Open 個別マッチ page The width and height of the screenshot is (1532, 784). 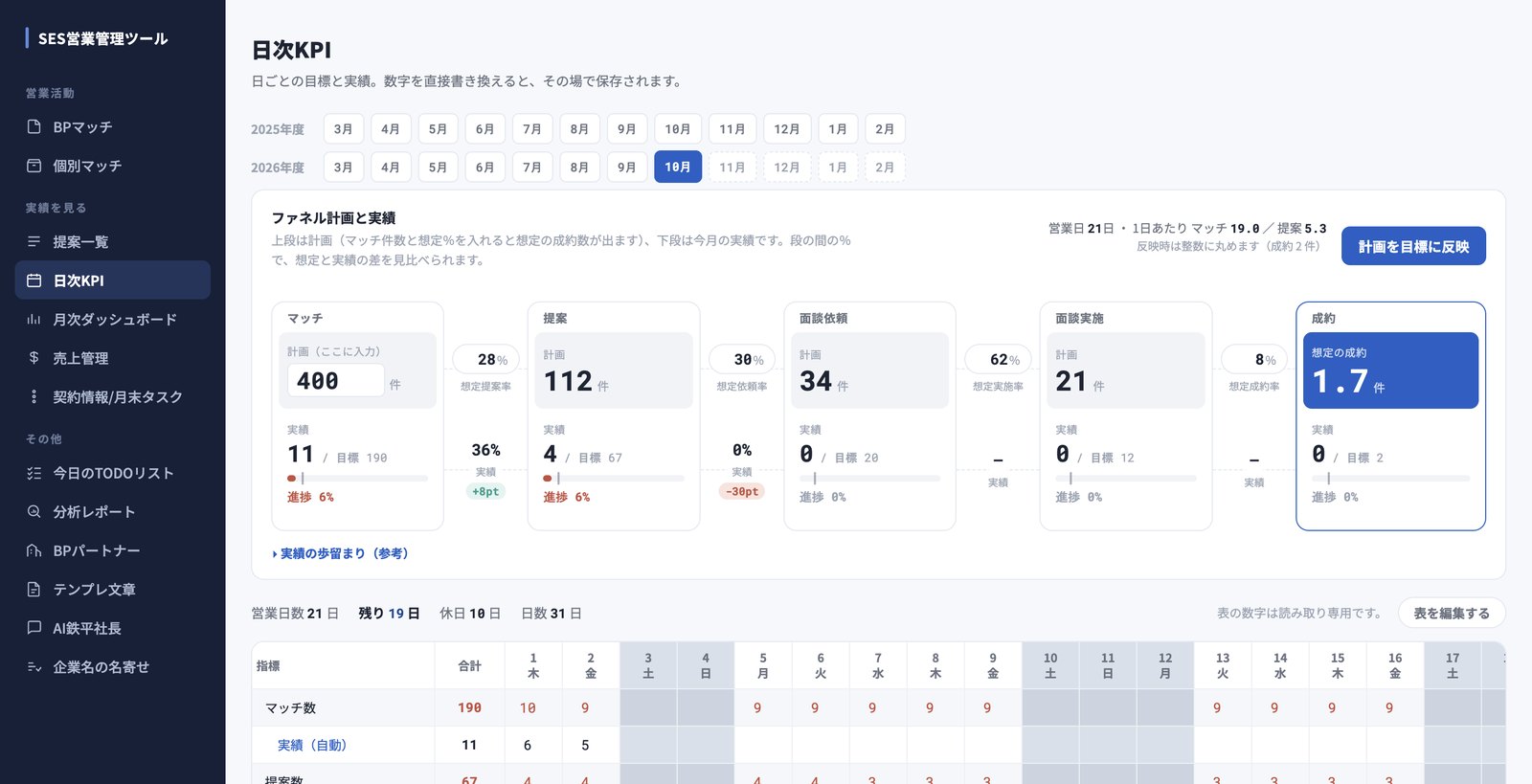pos(113,166)
